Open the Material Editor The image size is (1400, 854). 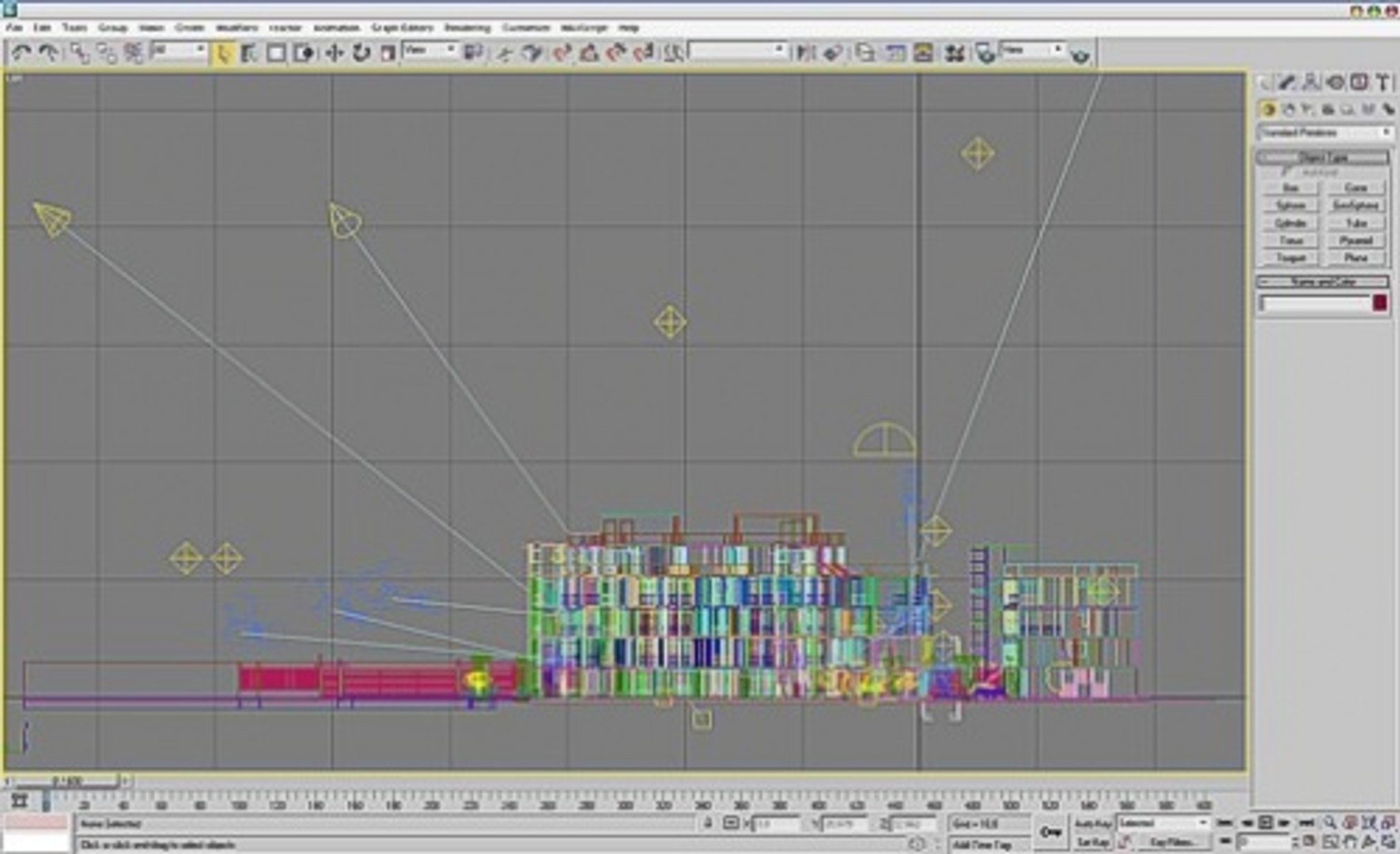[x=955, y=53]
